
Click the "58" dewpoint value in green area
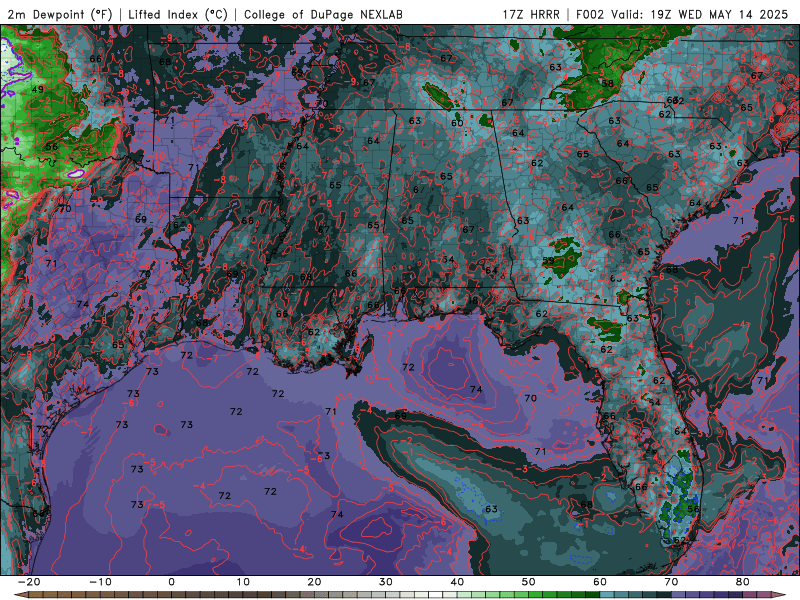607,84
